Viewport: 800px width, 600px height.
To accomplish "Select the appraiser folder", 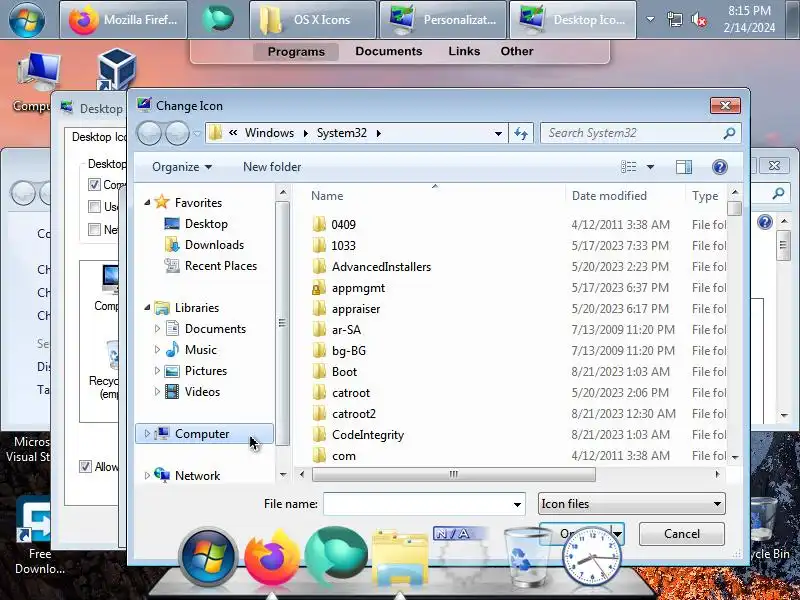I will (356, 309).
